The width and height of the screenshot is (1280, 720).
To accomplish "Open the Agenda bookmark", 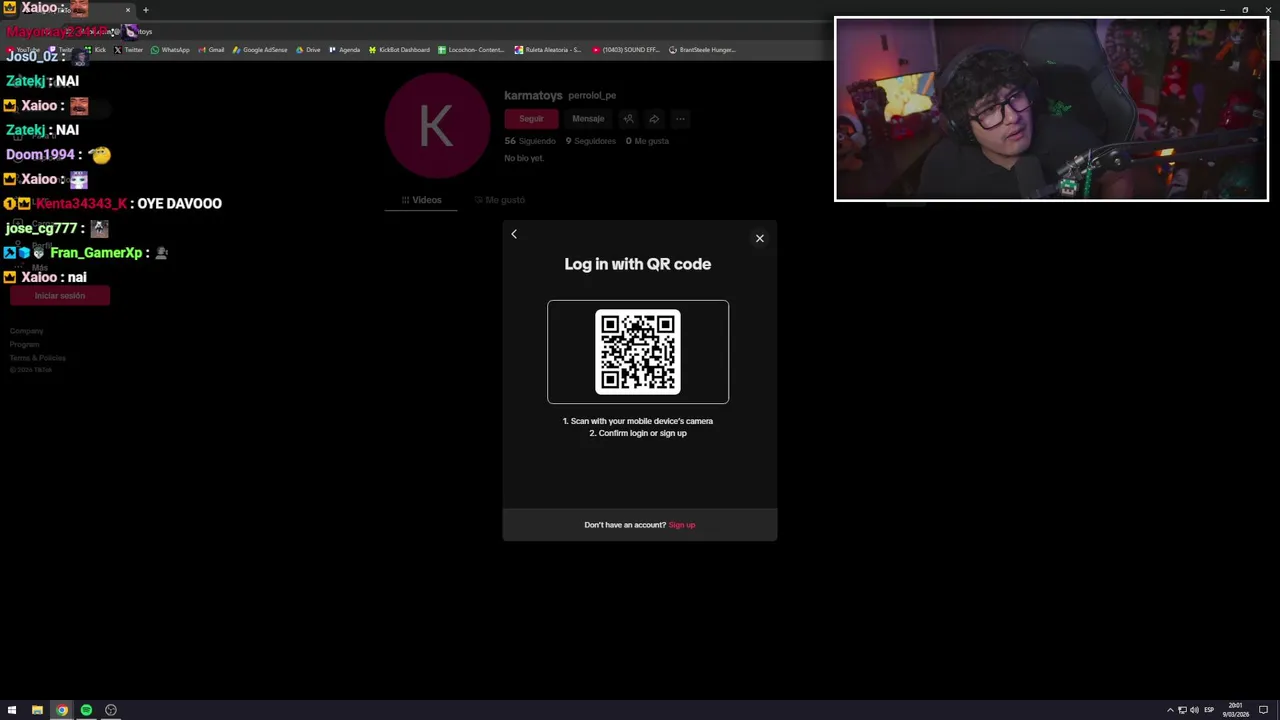I will tap(344, 50).
